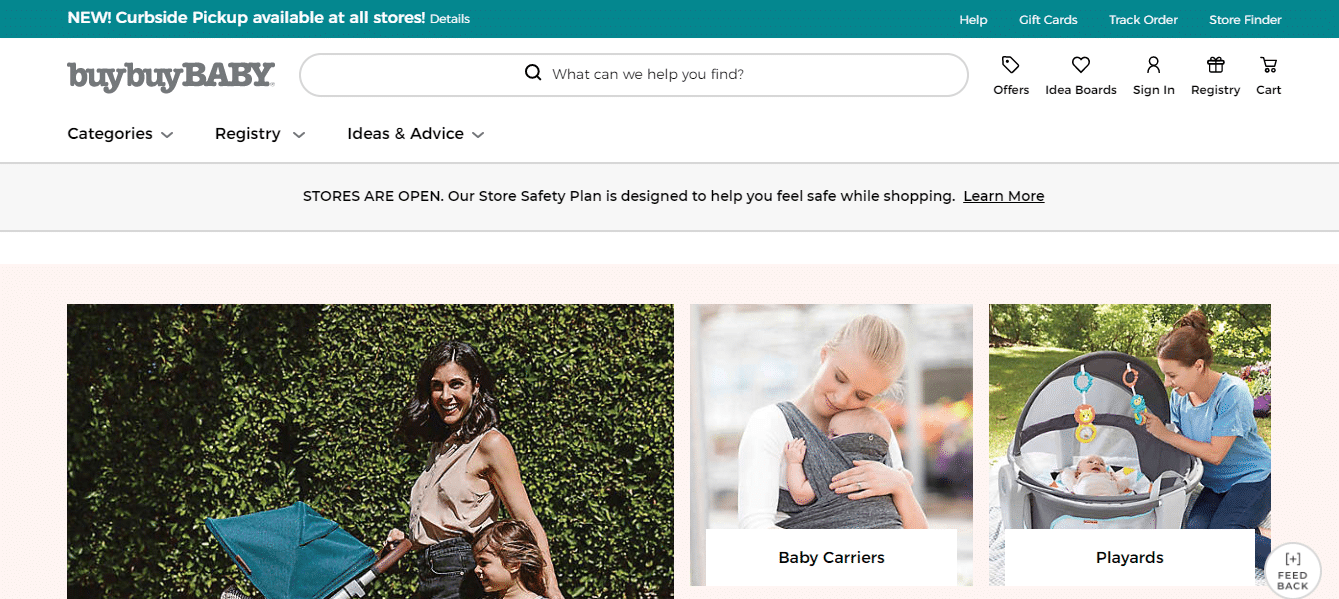The image size is (1339, 599).
Task: Click the Offers tag icon
Action: click(1011, 66)
